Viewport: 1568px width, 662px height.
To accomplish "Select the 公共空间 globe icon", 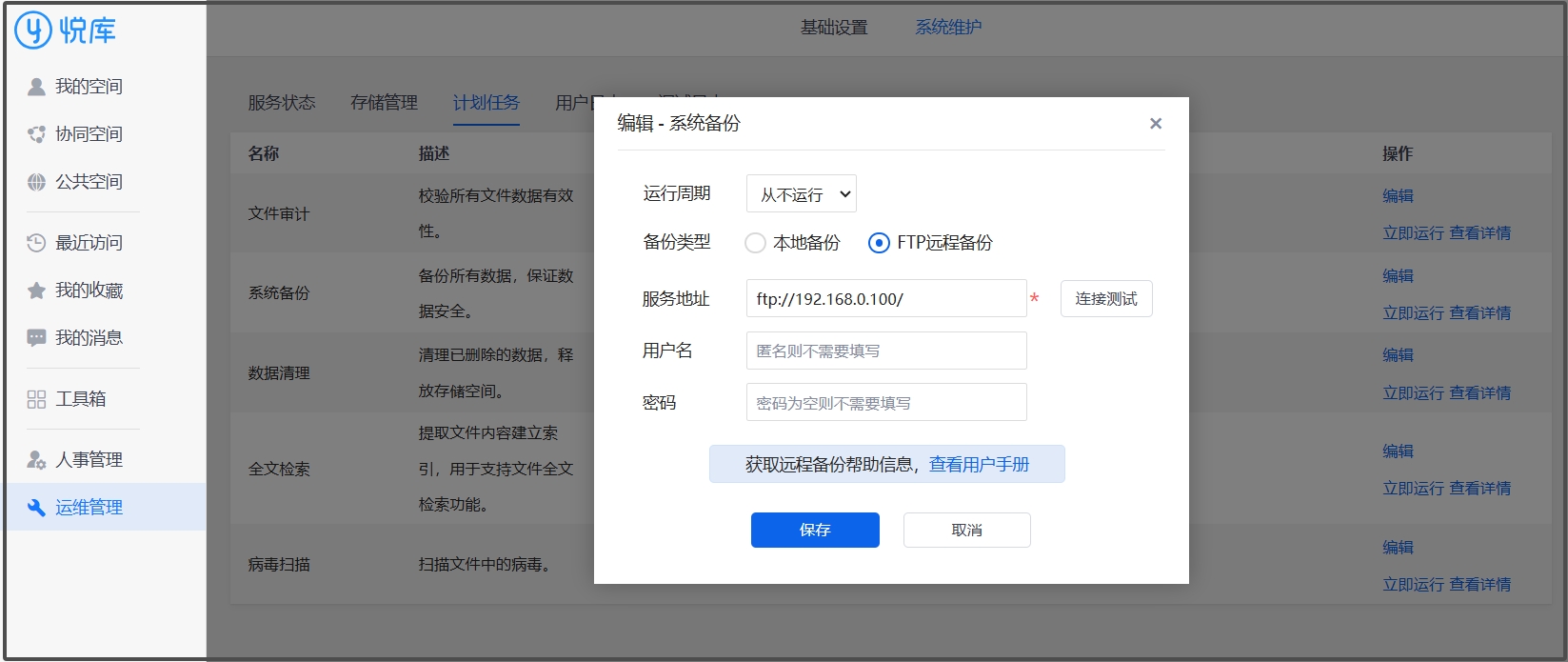I will click(36, 182).
